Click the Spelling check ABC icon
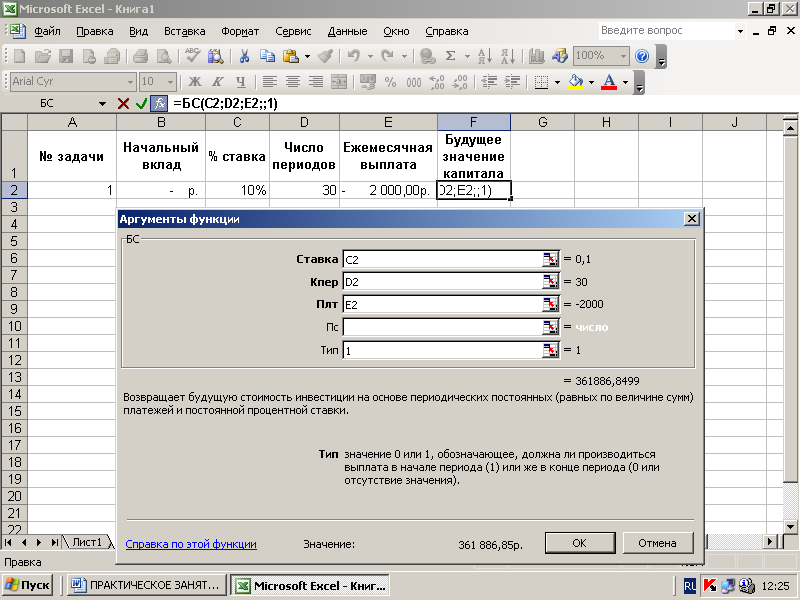The height and width of the screenshot is (600, 800). pyautogui.click(x=192, y=56)
